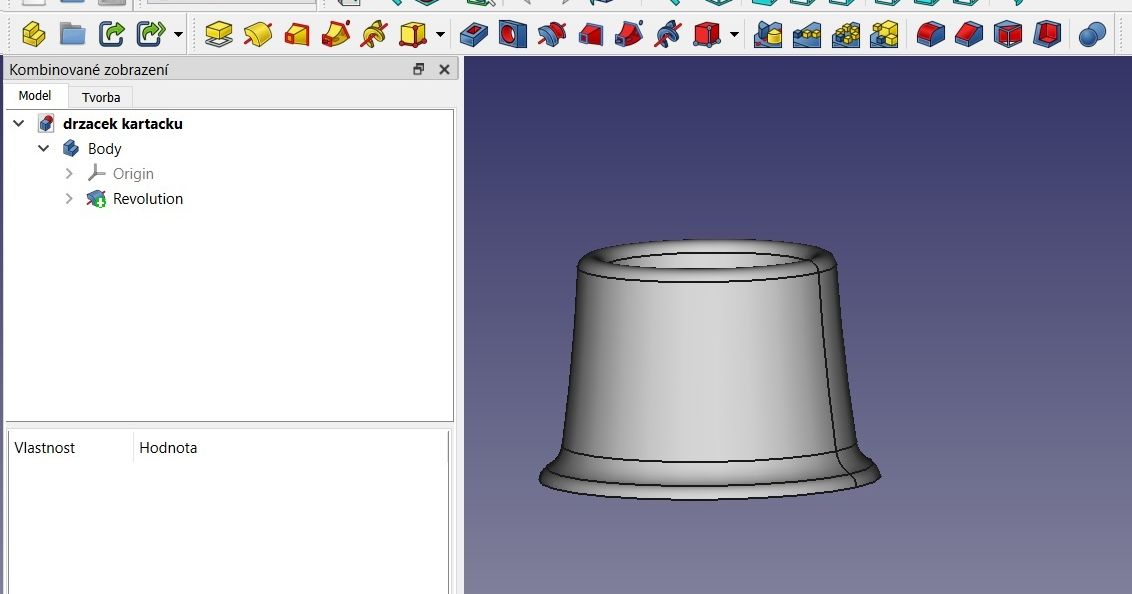Image resolution: width=1132 pixels, height=594 pixels.
Task: Open the link actions dropdown arrow
Action: click(x=178, y=35)
